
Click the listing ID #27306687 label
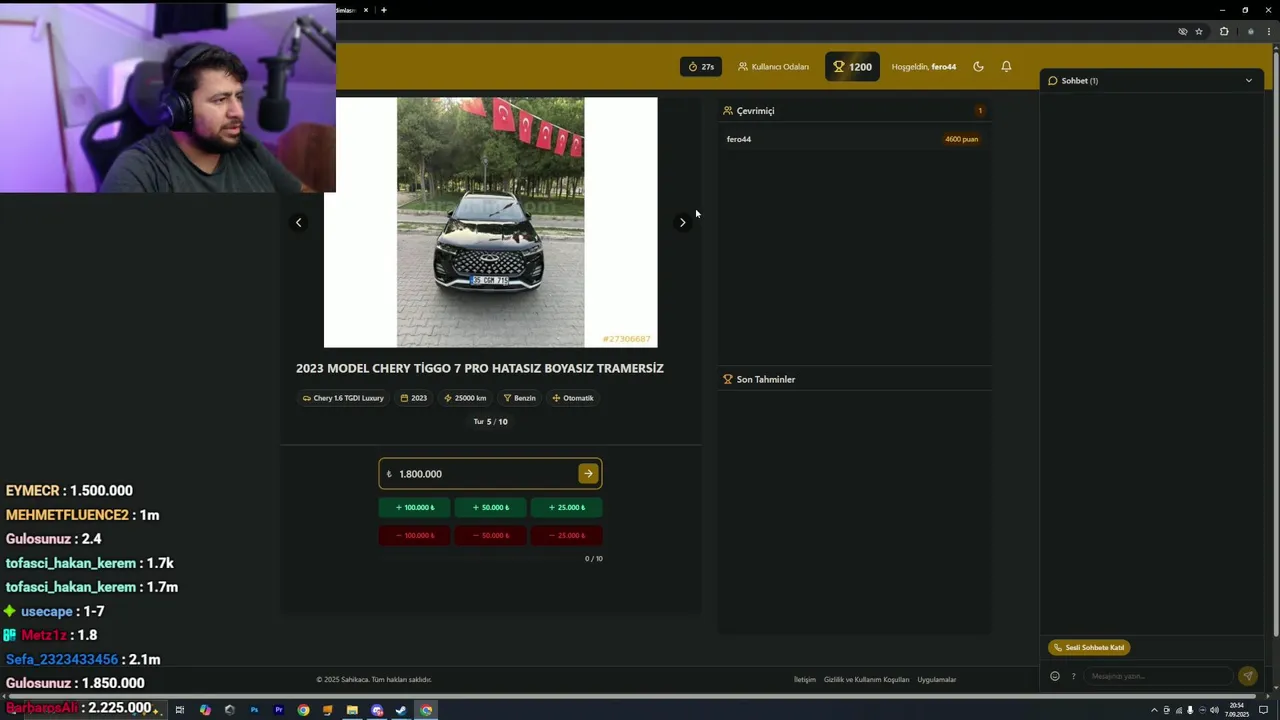click(626, 339)
